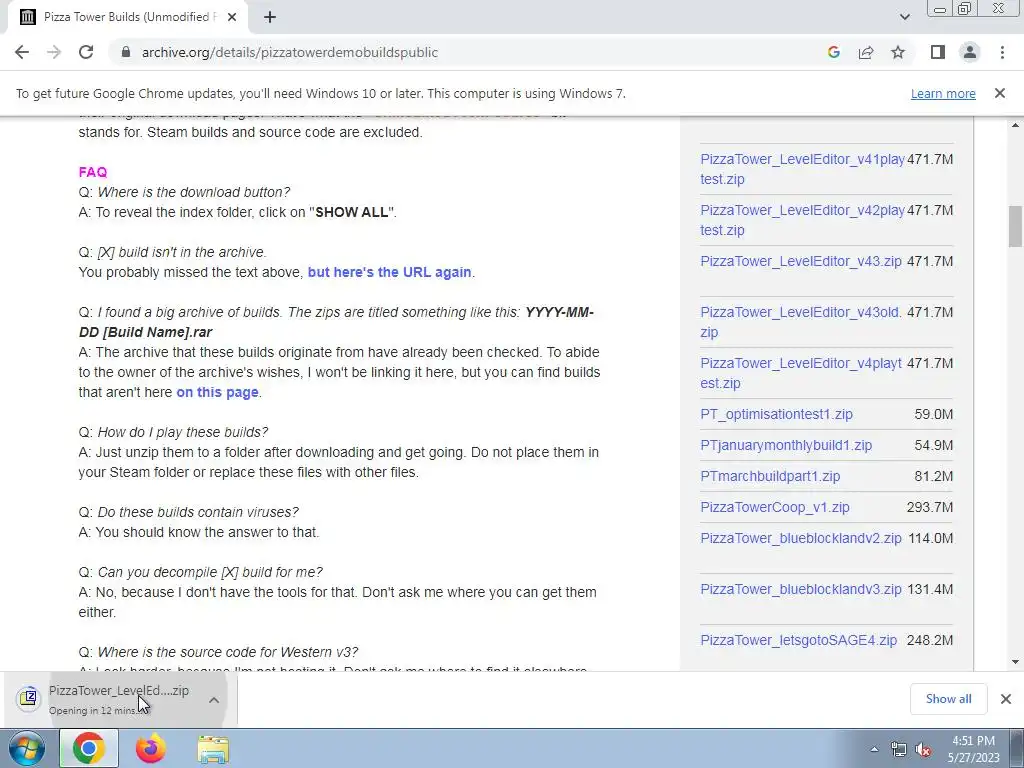
Task: Download PizzaTowerCoop_v1.zip
Action: pyautogui.click(x=775, y=507)
